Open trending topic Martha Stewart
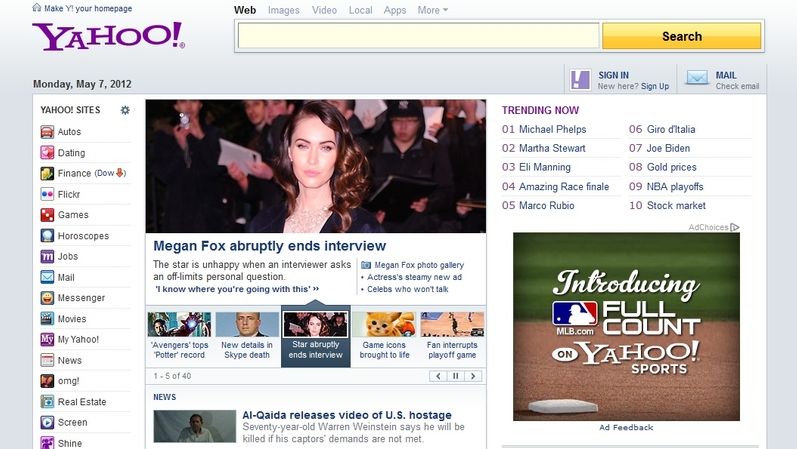The height and width of the screenshot is (449, 797). click(x=552, y=148)
